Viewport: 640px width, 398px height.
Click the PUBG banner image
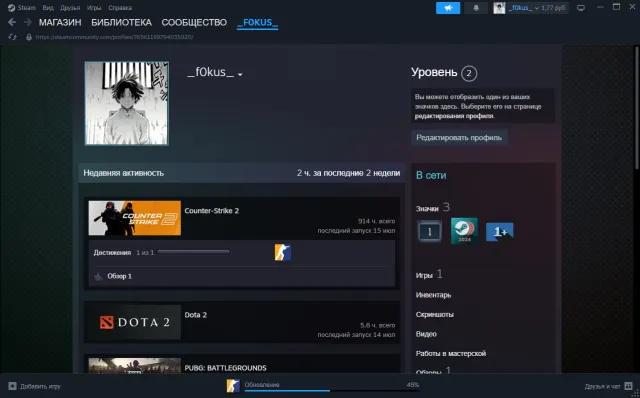click(135, 366)
